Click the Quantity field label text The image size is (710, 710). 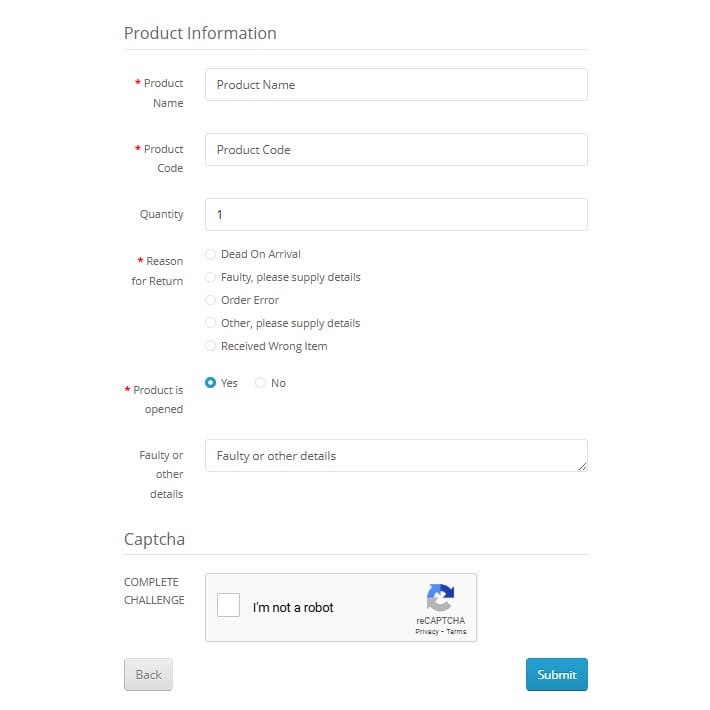[x=162, y=214]
